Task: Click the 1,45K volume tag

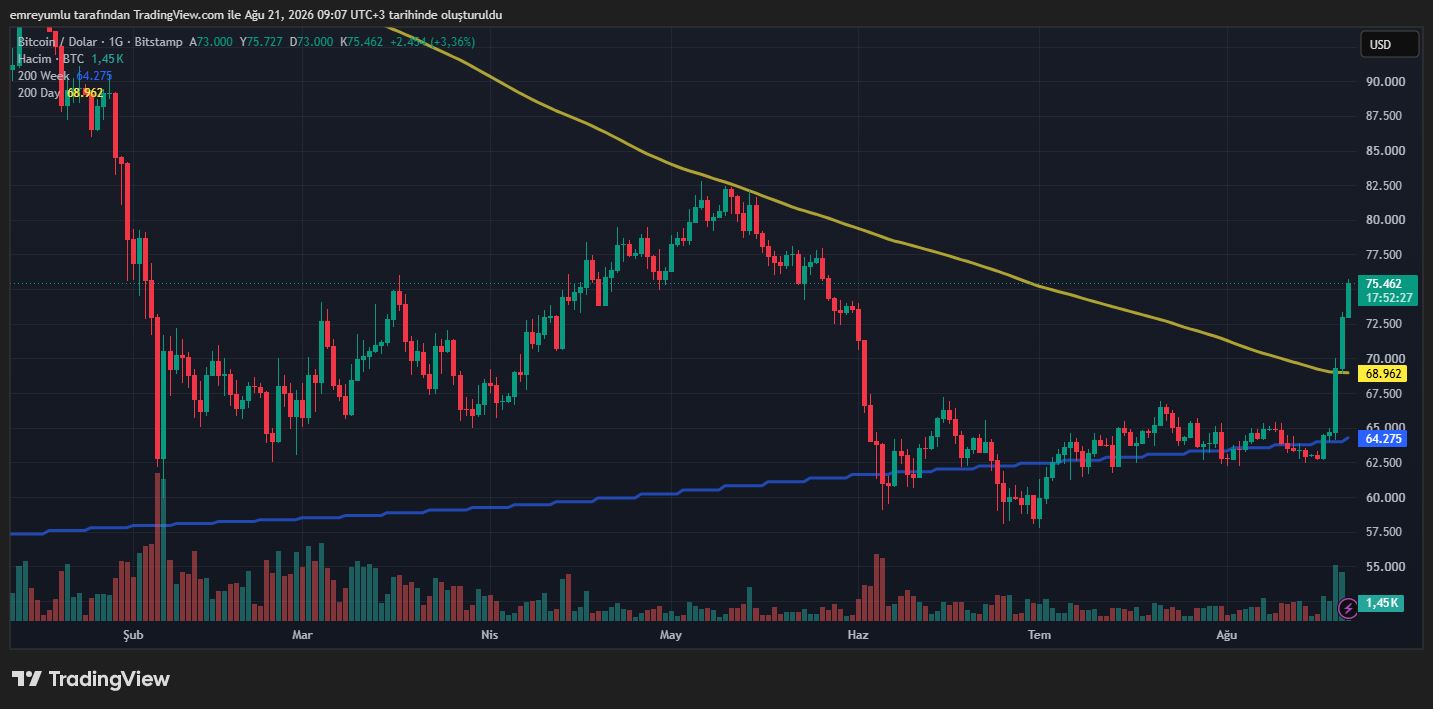Action: [x=1383, y=603]
